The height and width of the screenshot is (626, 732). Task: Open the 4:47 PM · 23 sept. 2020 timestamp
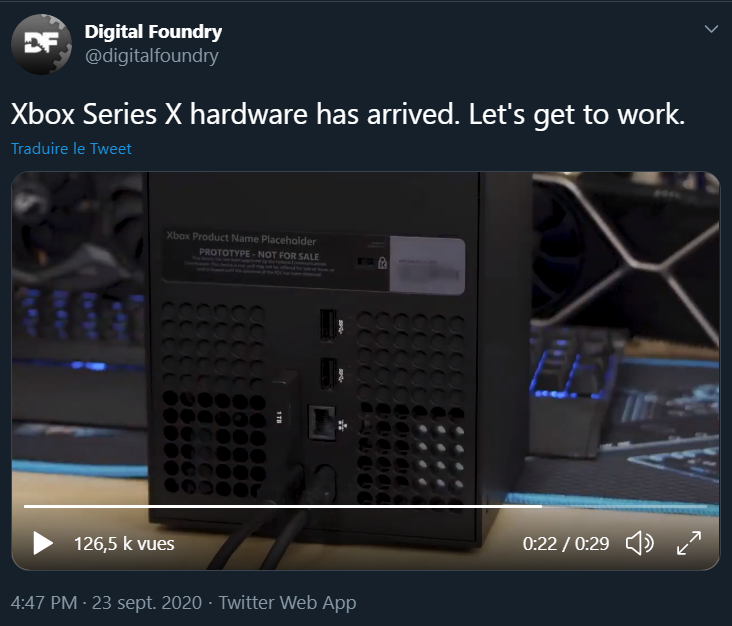point(106,602)
